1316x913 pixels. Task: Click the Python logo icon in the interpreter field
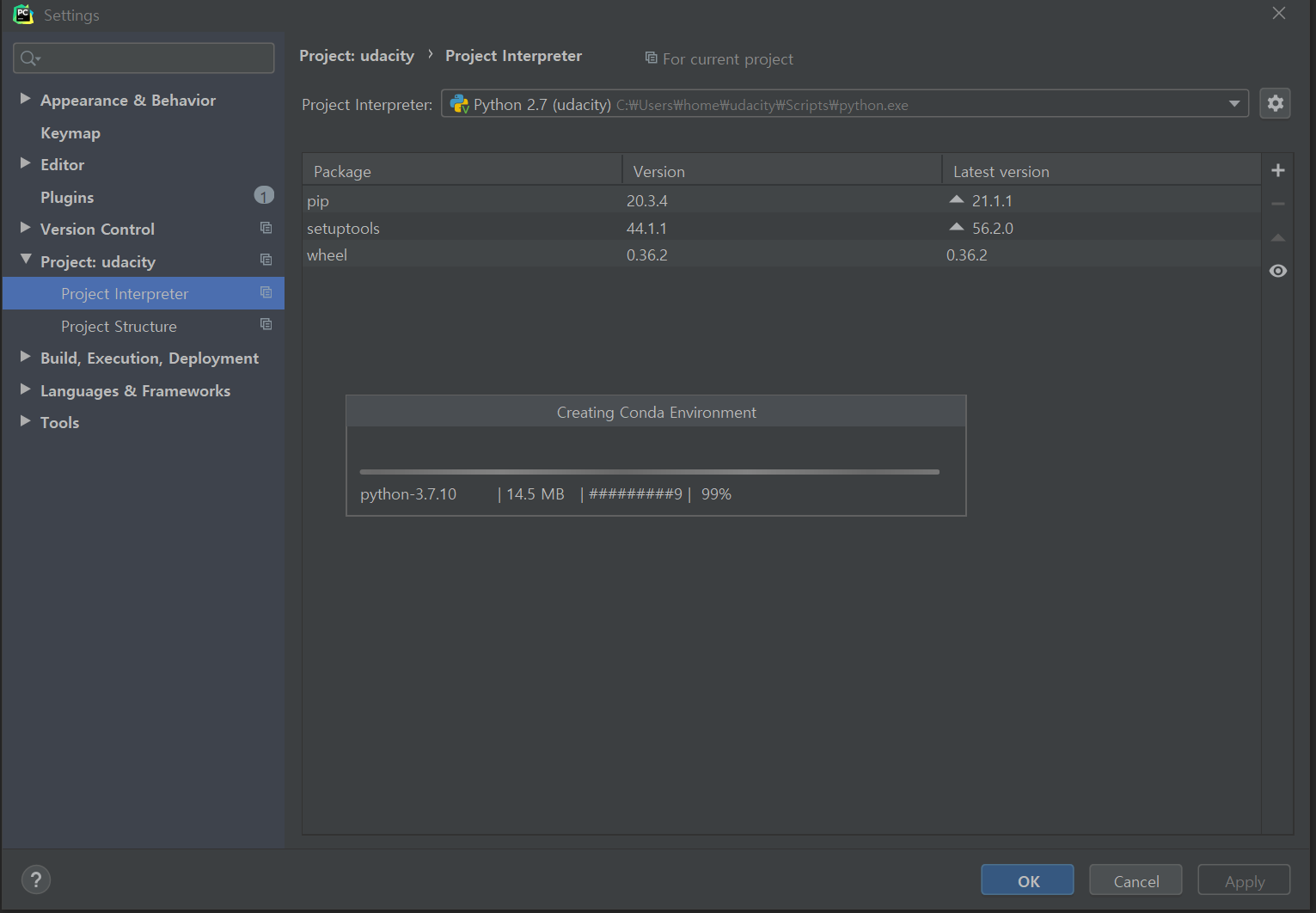459,104
